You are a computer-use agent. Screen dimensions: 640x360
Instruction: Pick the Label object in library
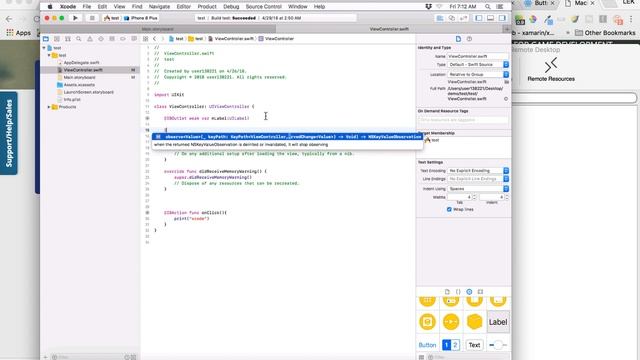498,322
